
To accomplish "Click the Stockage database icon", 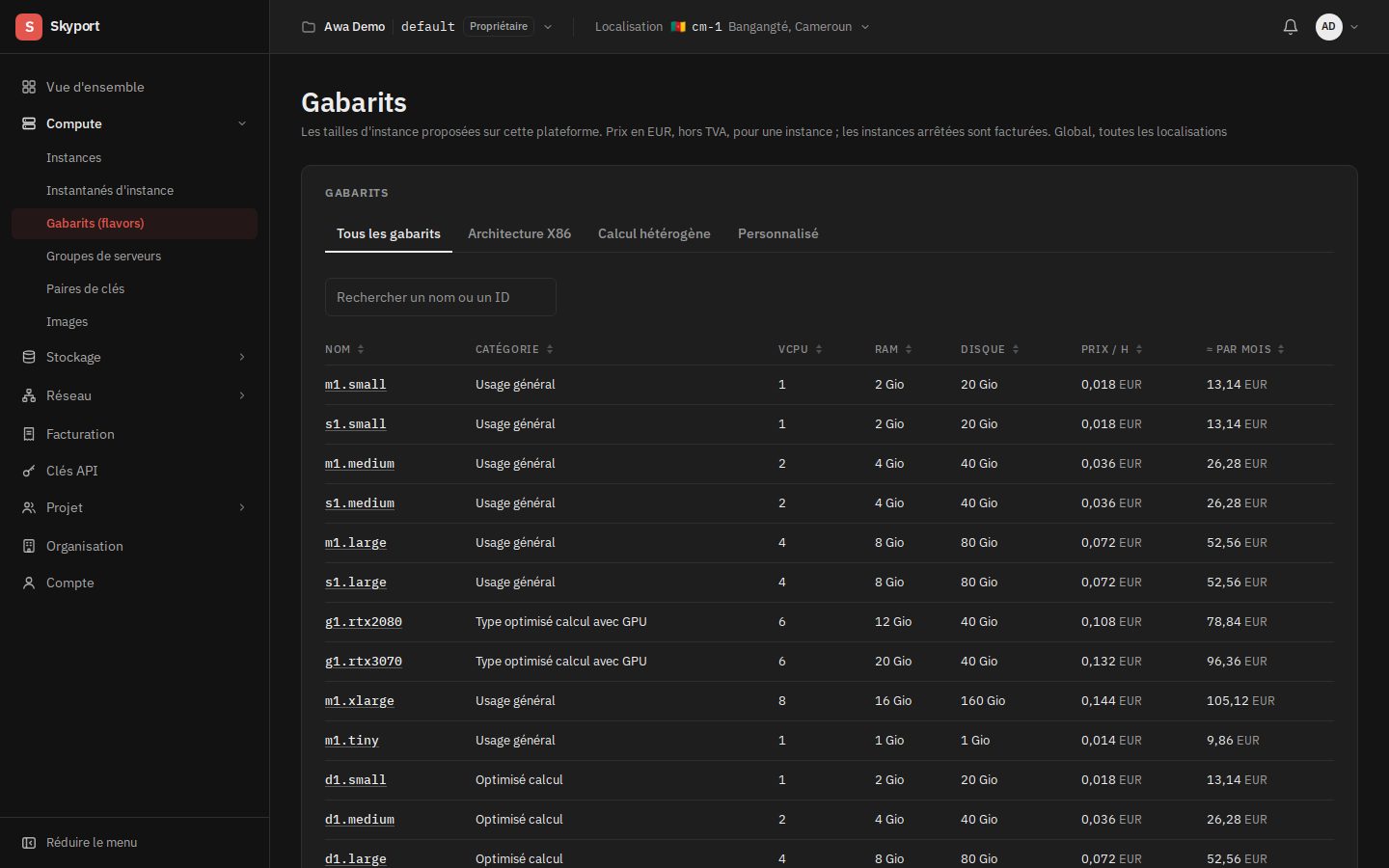I will pos(29,357).
